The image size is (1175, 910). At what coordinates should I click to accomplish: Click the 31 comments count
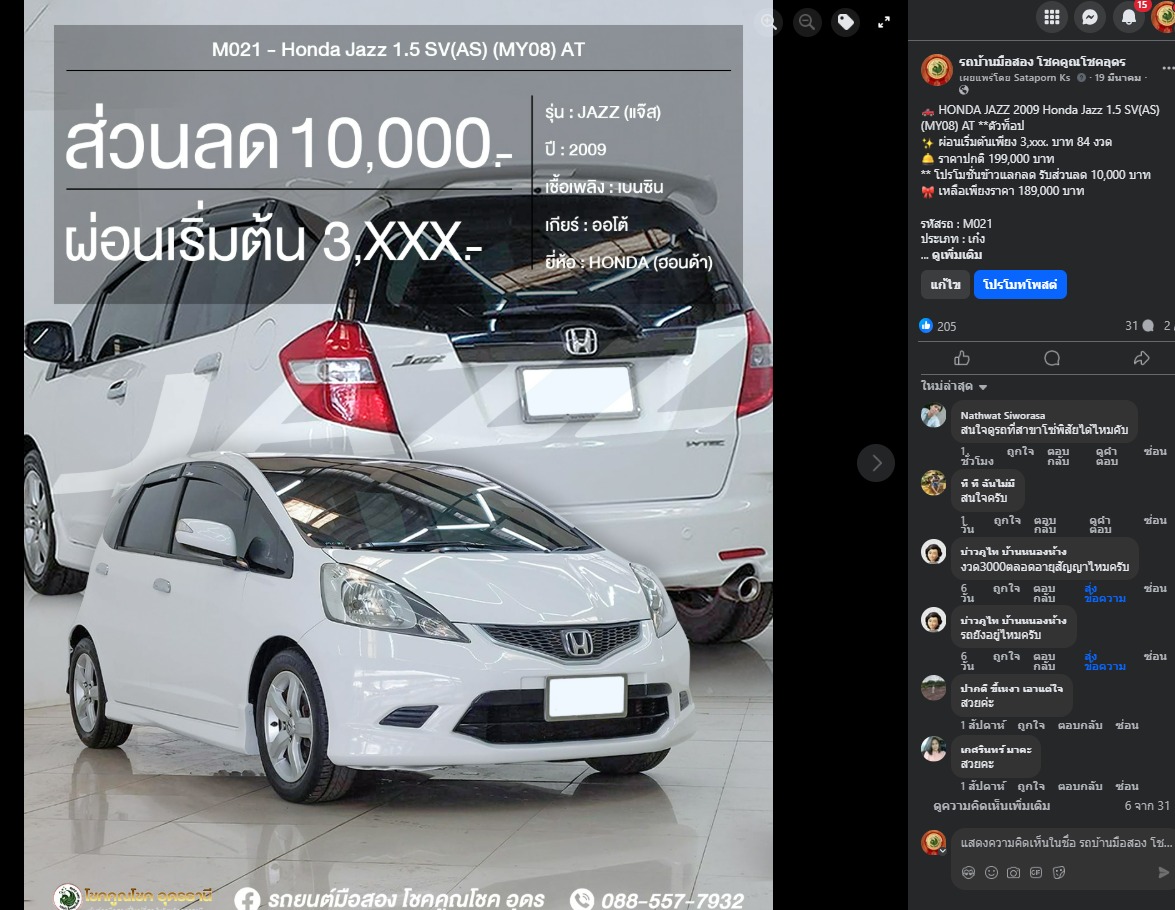click(x=1139, y=325)
